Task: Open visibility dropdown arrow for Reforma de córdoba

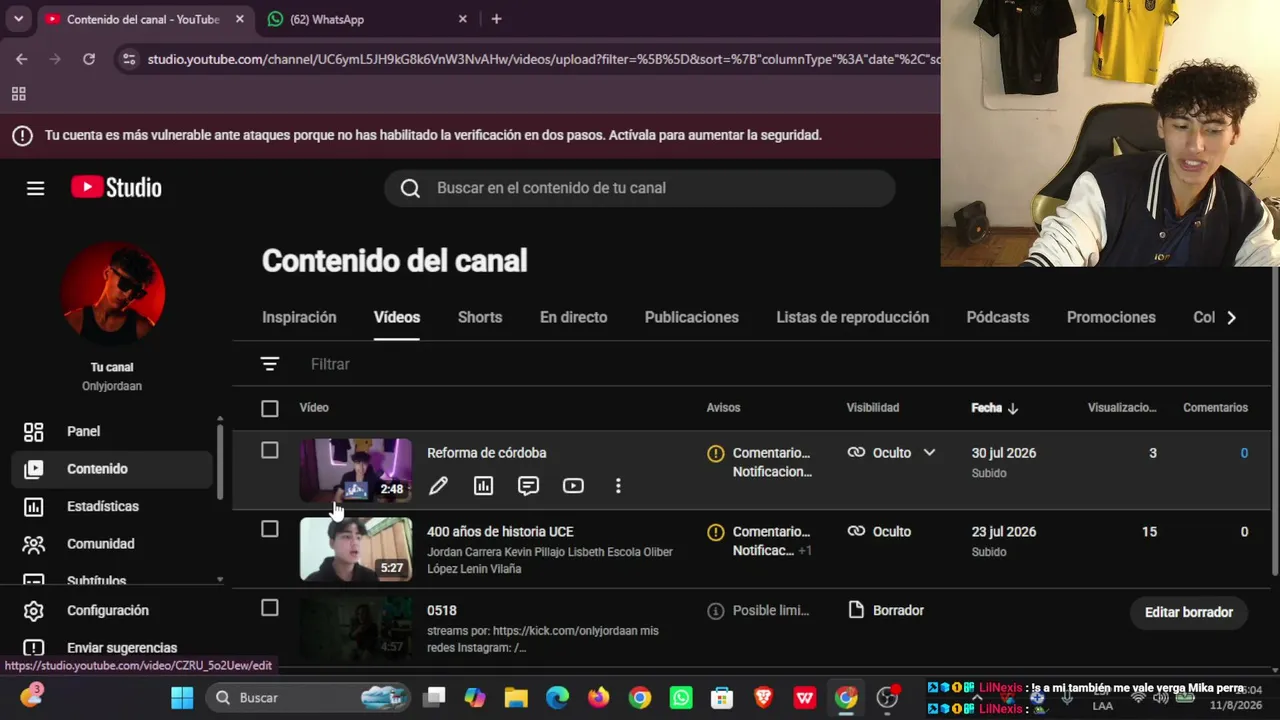Action: coord(929,453)
